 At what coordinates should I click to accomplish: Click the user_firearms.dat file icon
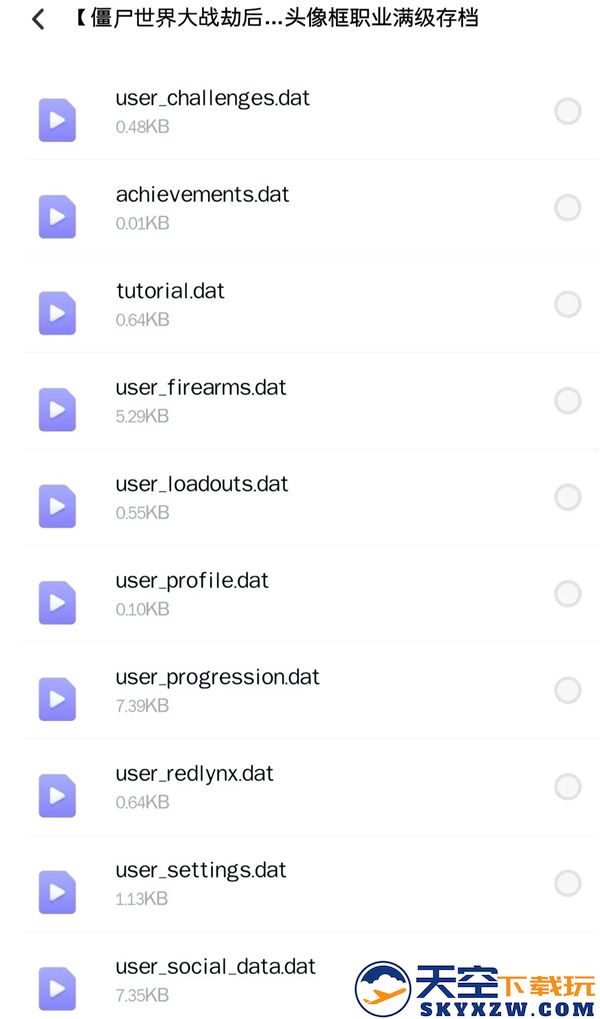57,409
